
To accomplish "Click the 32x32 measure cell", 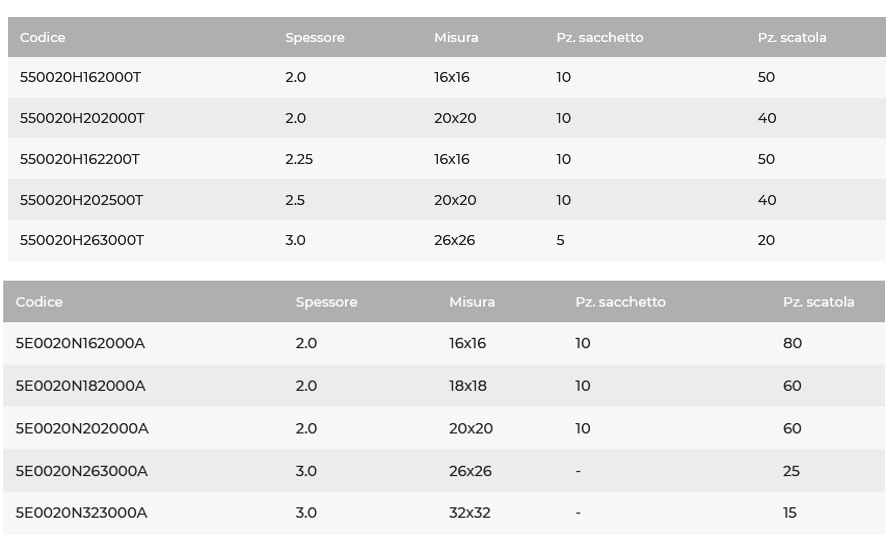I will [470, 513].
